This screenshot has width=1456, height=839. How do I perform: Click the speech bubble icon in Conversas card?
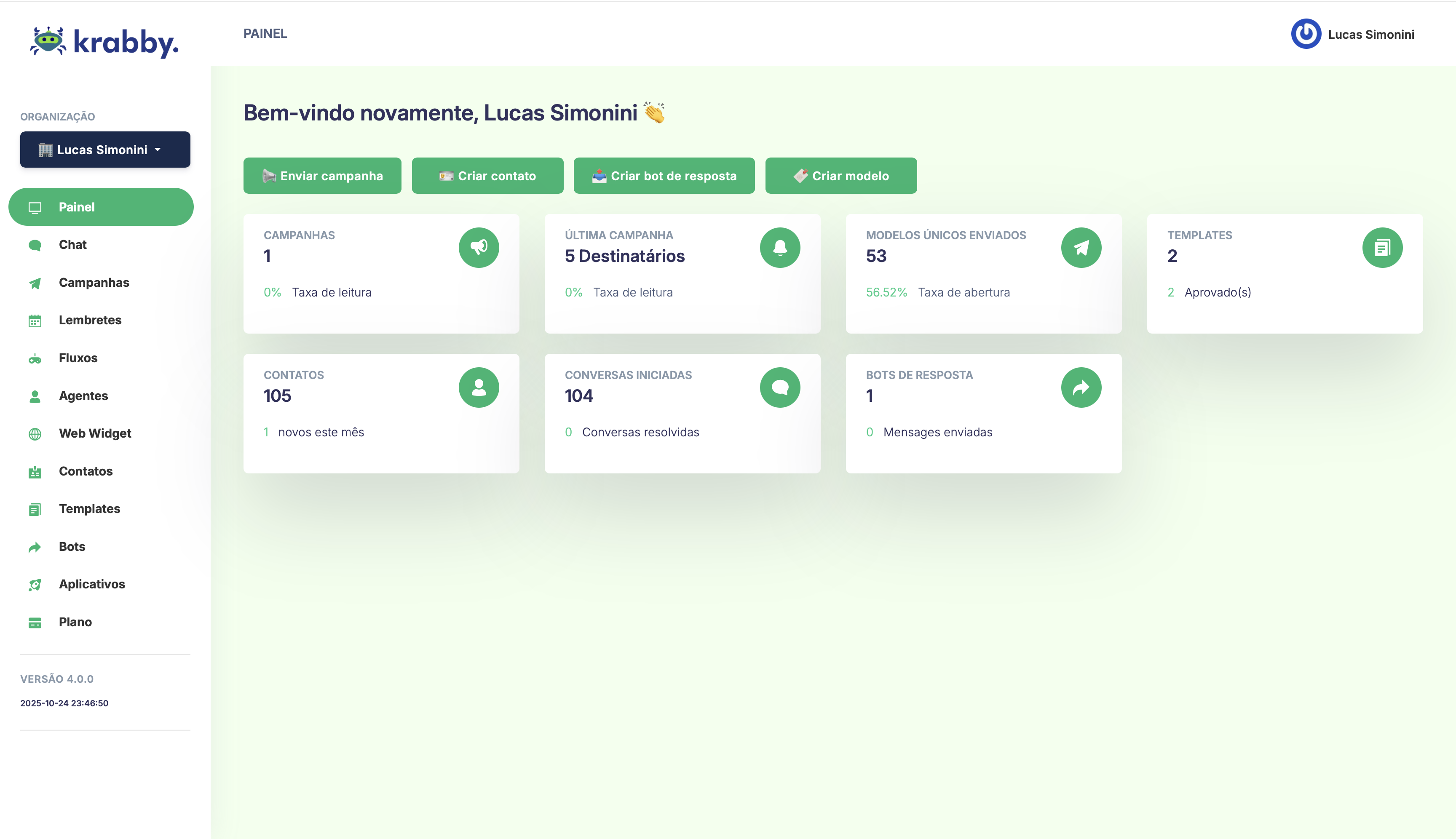[x=779, y=388]
